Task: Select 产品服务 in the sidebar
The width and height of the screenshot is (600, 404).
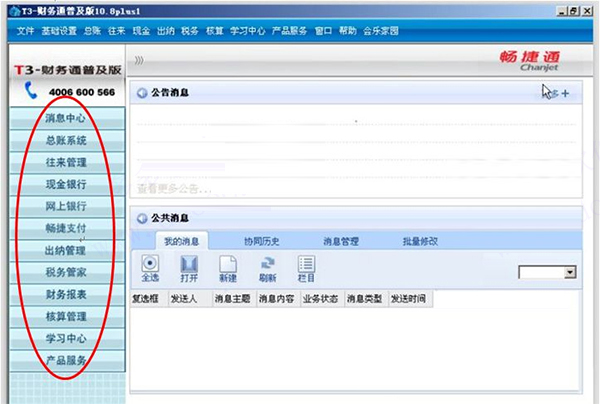Action: (67, 360)
